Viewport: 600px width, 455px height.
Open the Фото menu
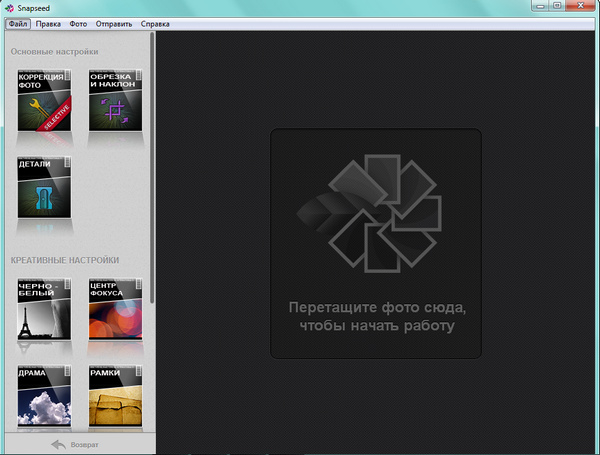[x=78, y=22]
